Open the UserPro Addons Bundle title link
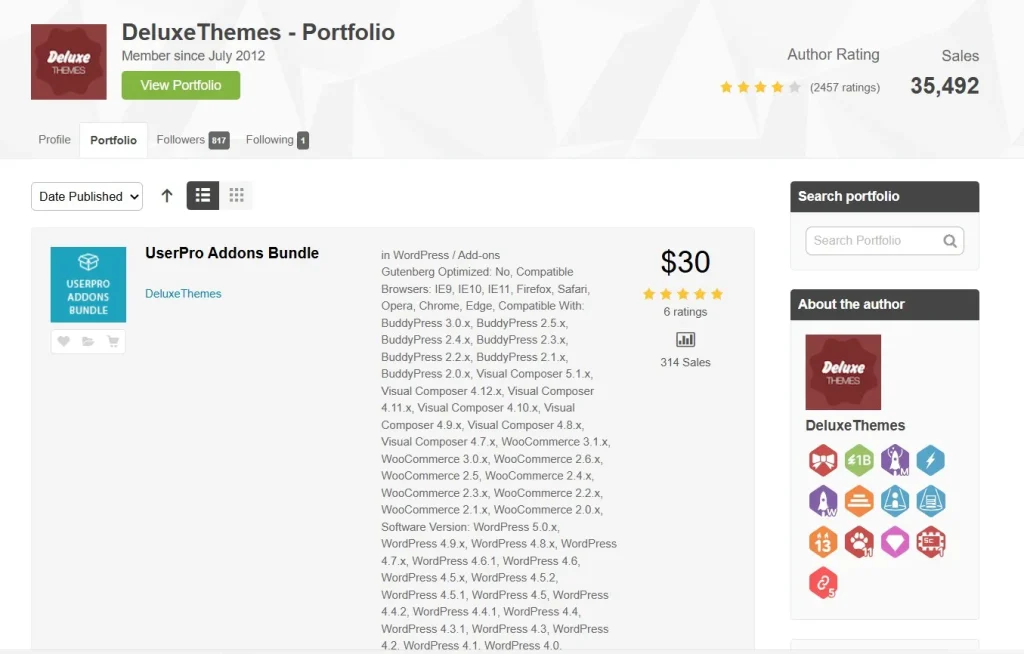The height and width of the screenshot is (654, 1024). click(232, 253)
